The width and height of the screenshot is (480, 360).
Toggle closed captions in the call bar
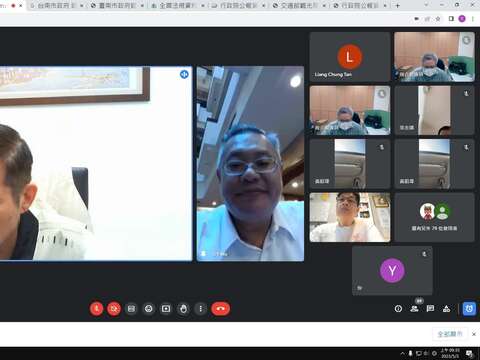[x=131, y=309]
